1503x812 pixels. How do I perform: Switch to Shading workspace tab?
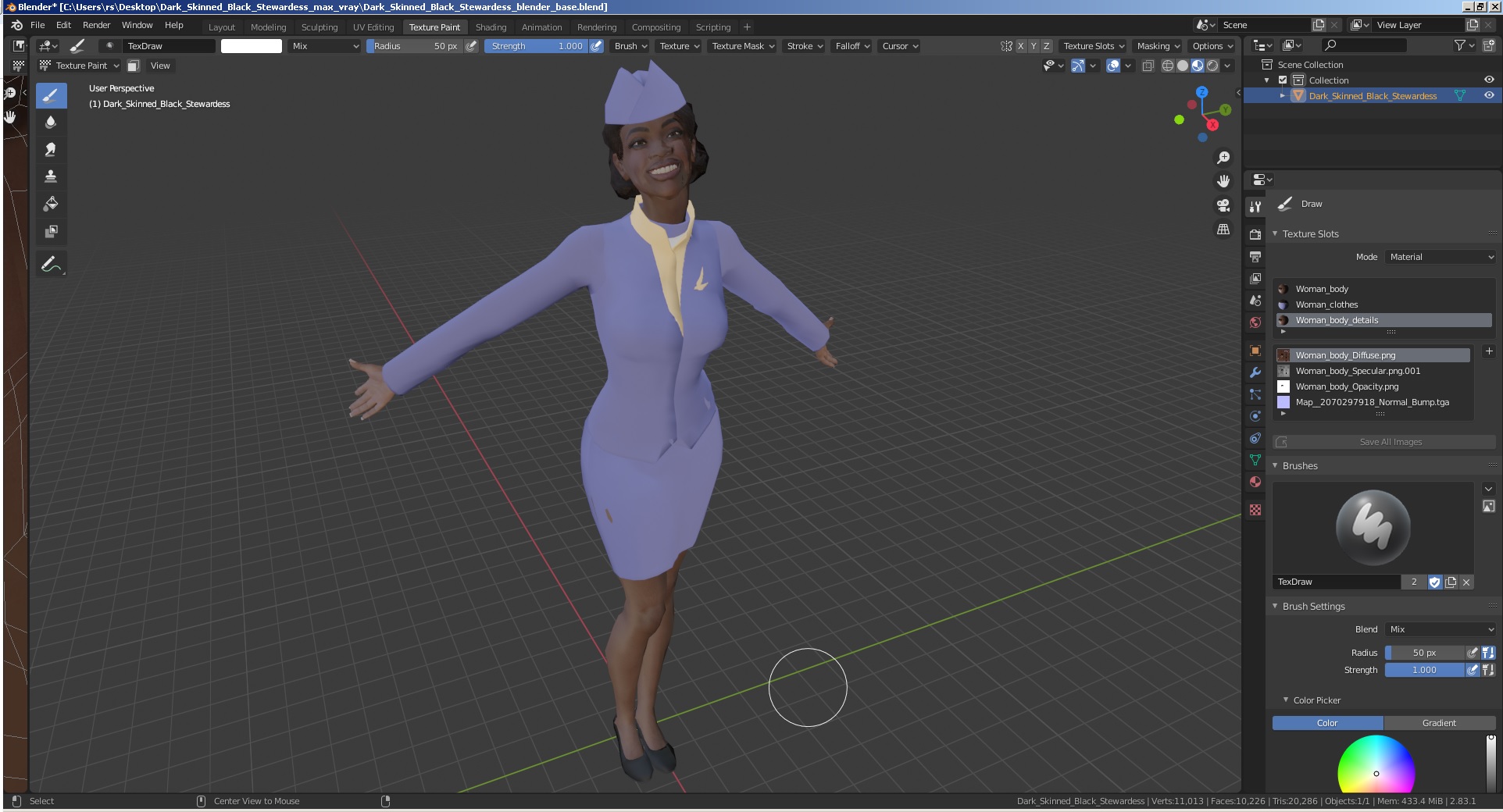[x=491, y=27]
